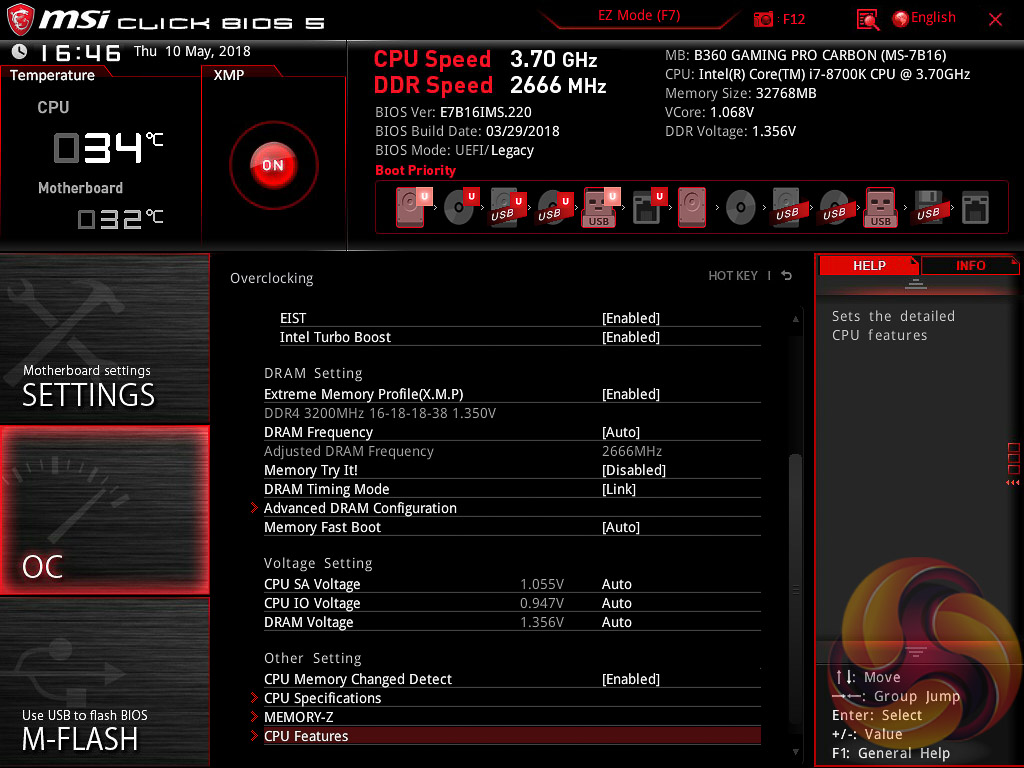Click the globe language icon
1024x768 pixels.
901,19
